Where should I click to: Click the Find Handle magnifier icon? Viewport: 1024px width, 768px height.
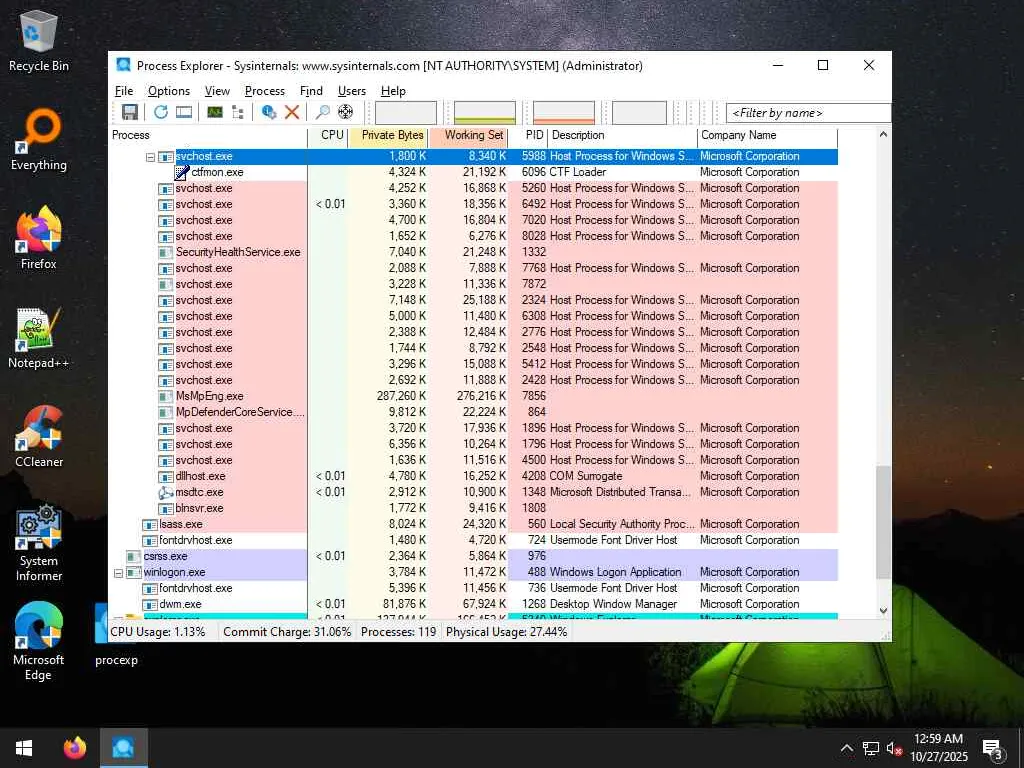323,112
